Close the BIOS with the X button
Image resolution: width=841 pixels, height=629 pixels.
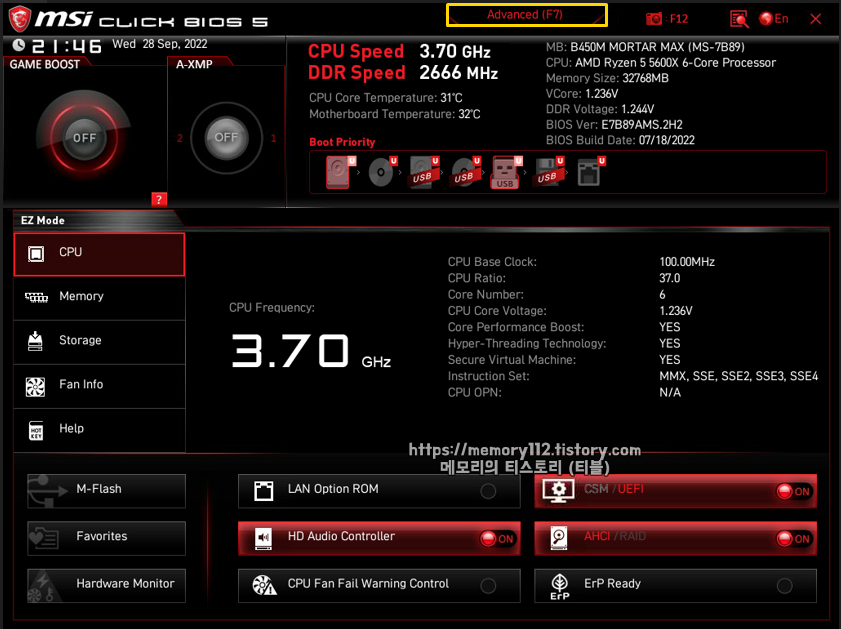tap(816, 19)
